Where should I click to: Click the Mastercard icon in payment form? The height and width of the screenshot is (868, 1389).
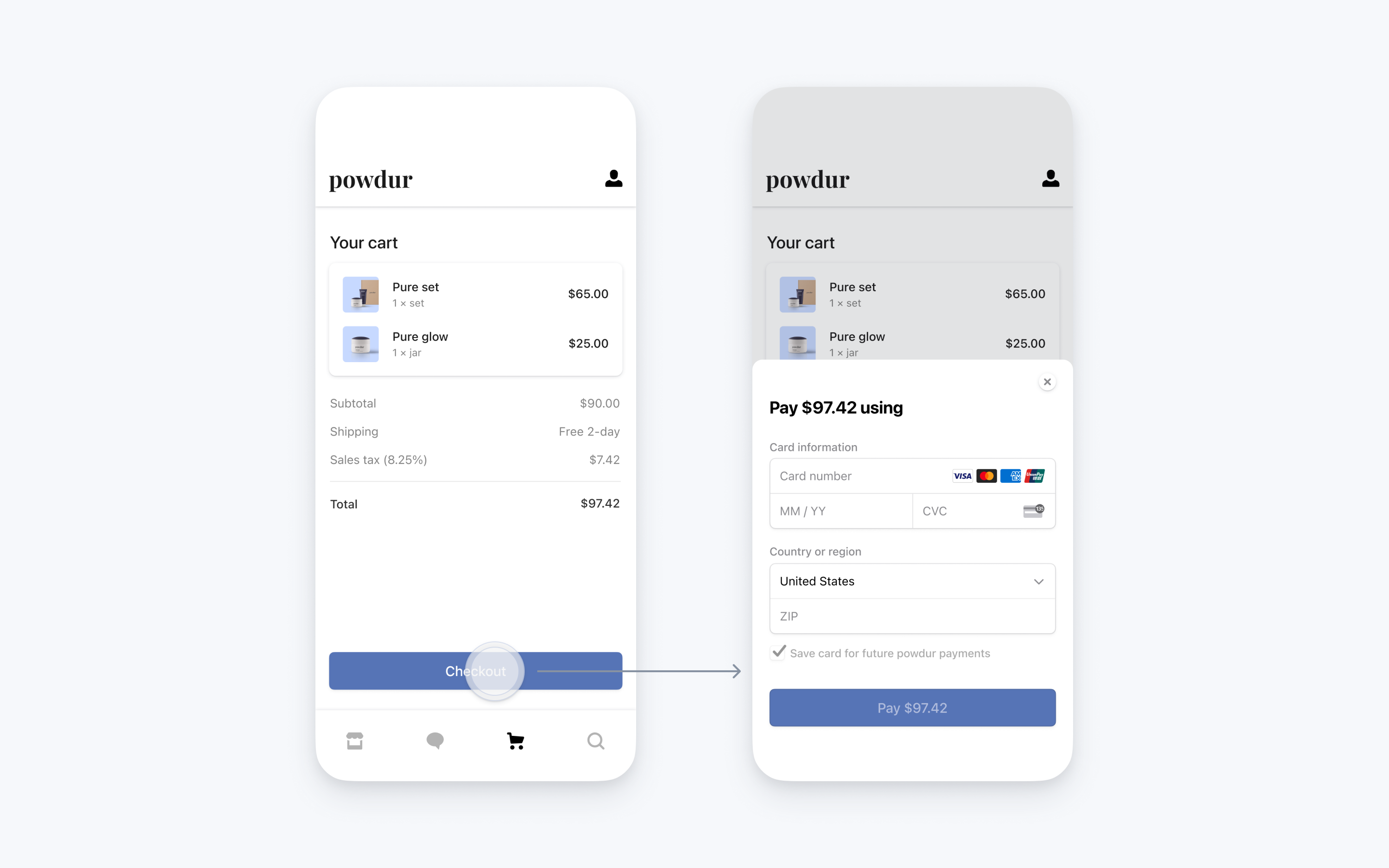pos(986,475)
